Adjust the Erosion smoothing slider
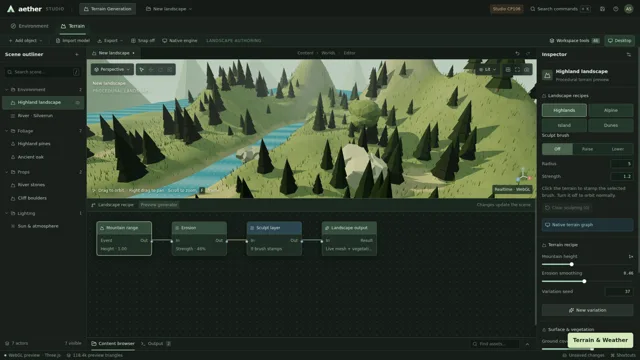640x360 pixels. coord(587,281)
